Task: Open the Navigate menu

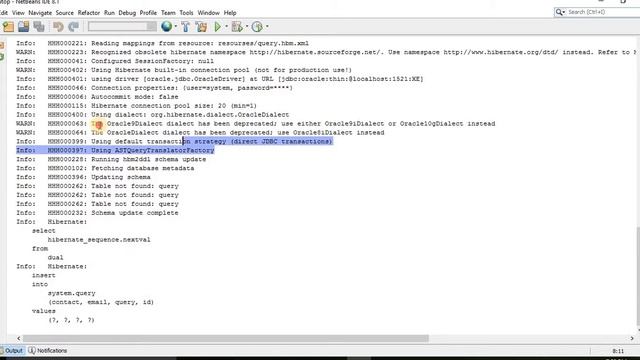Action: click(x=40, y=13)
